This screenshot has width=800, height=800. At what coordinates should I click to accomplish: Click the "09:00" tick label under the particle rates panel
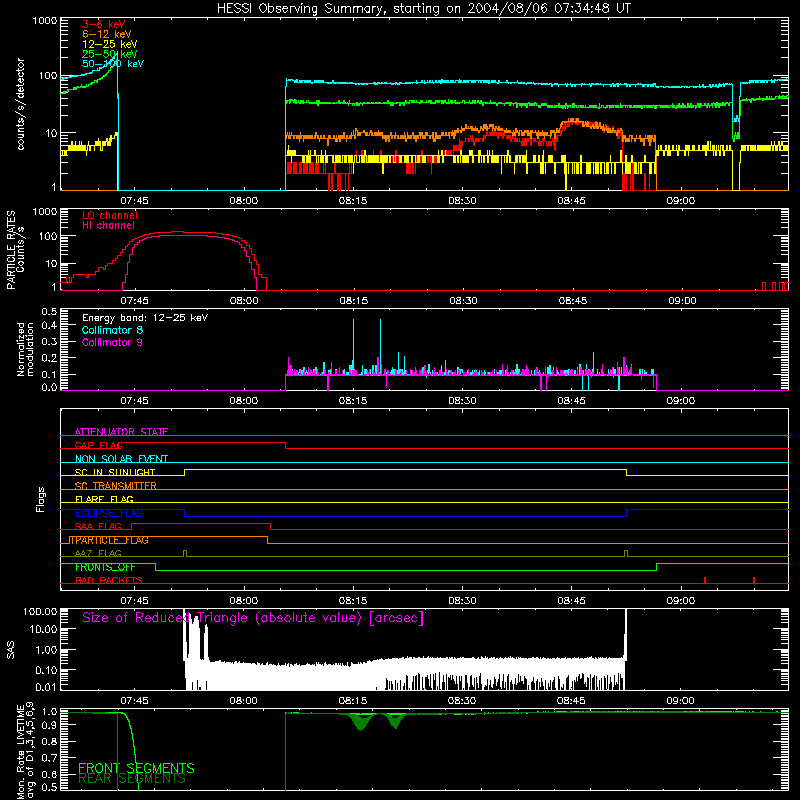pyautogui.click(x=682, y=301)
